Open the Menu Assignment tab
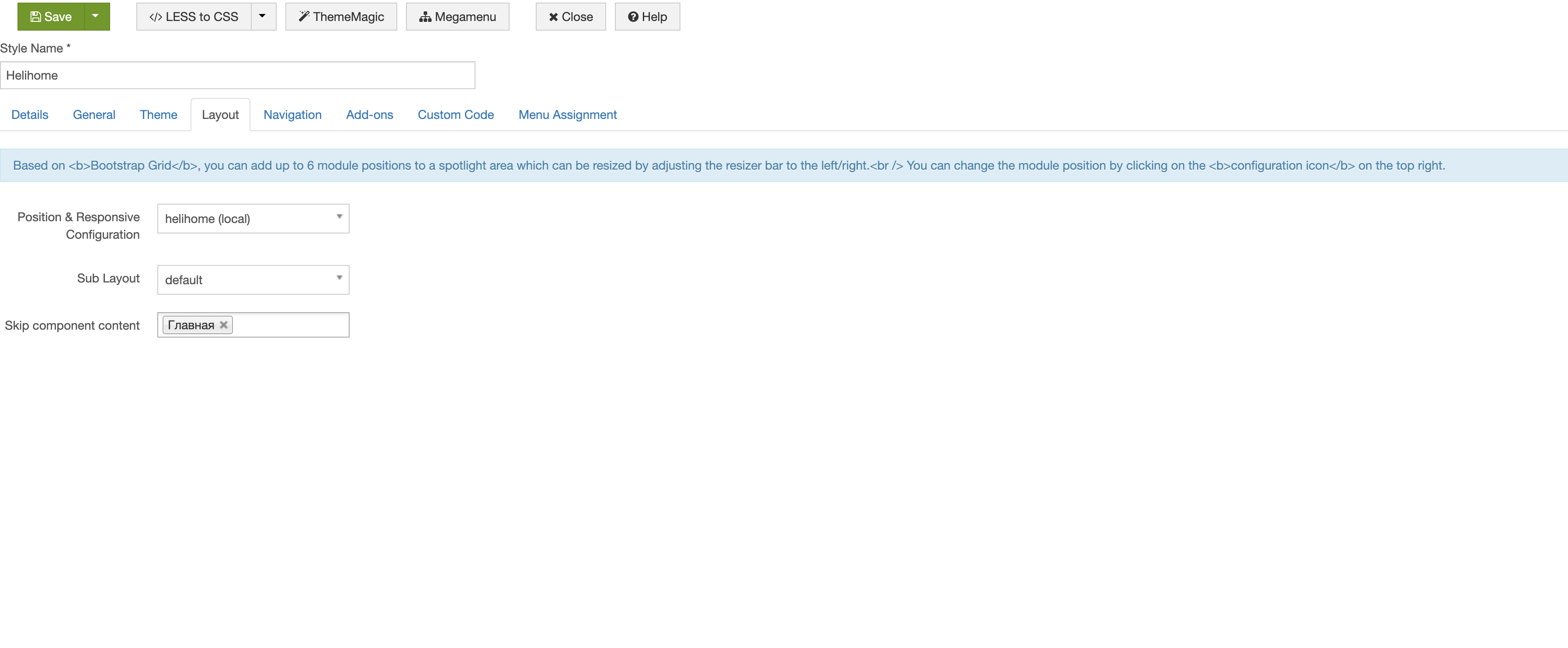 click(x=567, y=115)
